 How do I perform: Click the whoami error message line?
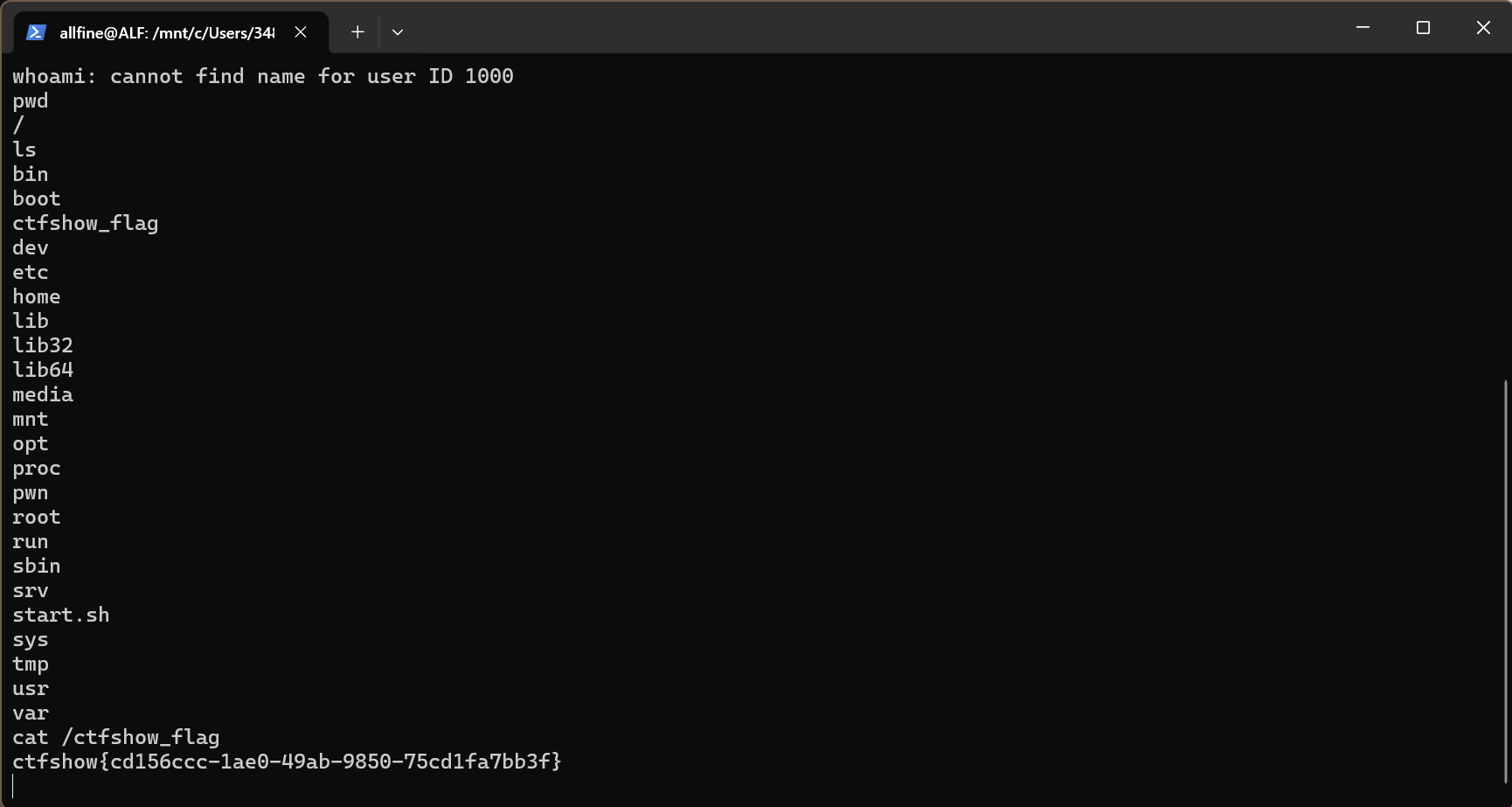pyautogui.click(x=262, y=76)
